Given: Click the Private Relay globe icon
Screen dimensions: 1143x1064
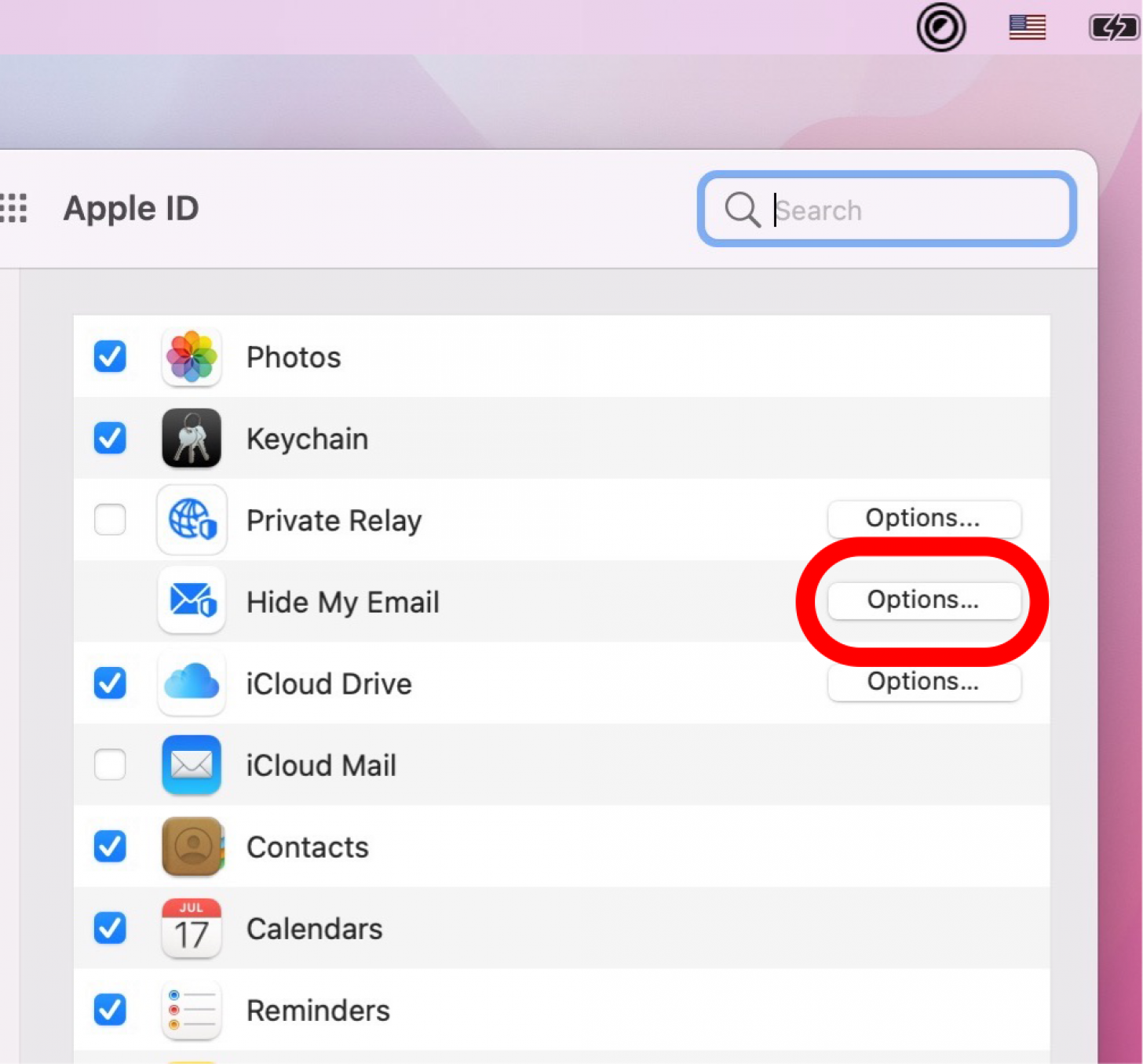Looking at the screenshot, I should coord(192,519).
